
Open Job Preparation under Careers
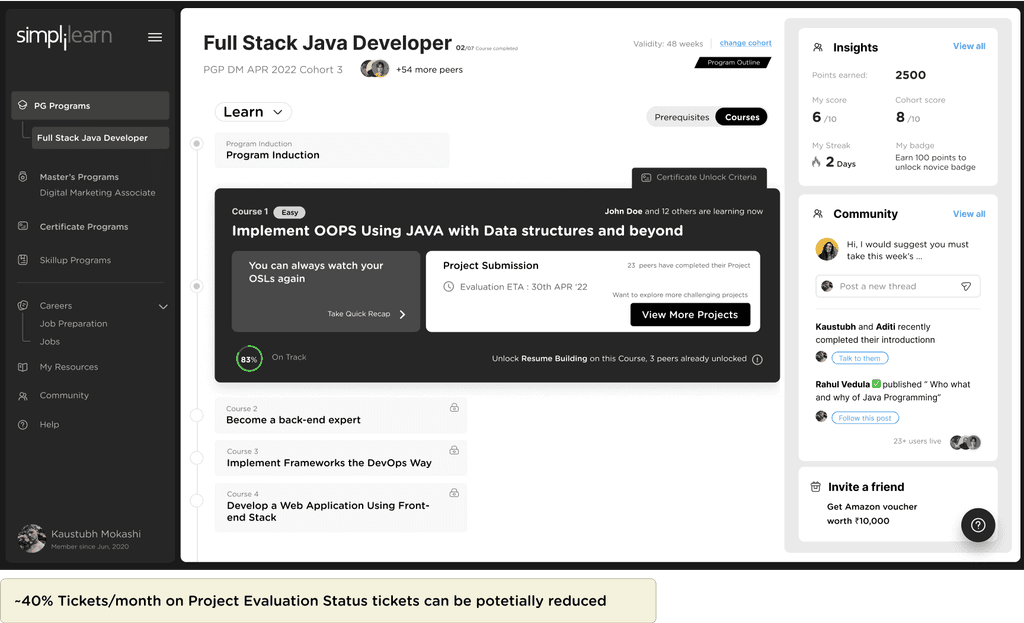point(73,323)
